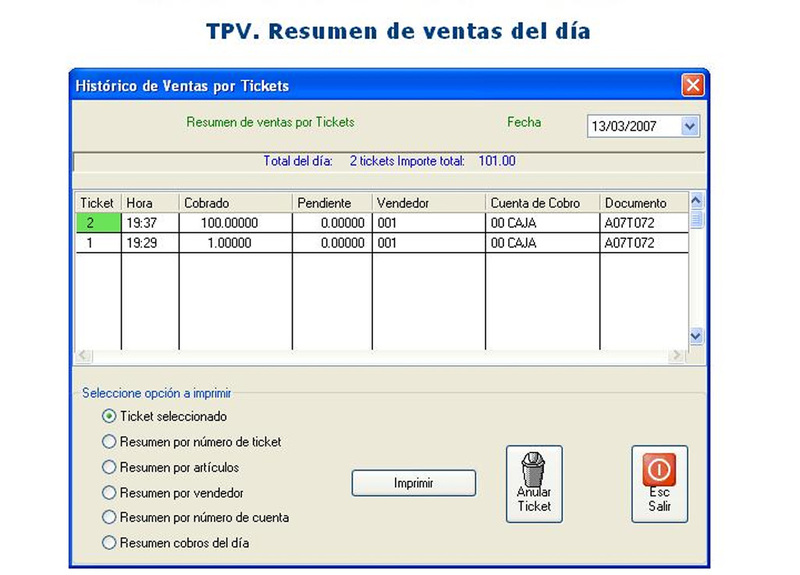The image size is (800, 575).
Task: Click the Pendiente column header
Action: [x=332, y=203]
